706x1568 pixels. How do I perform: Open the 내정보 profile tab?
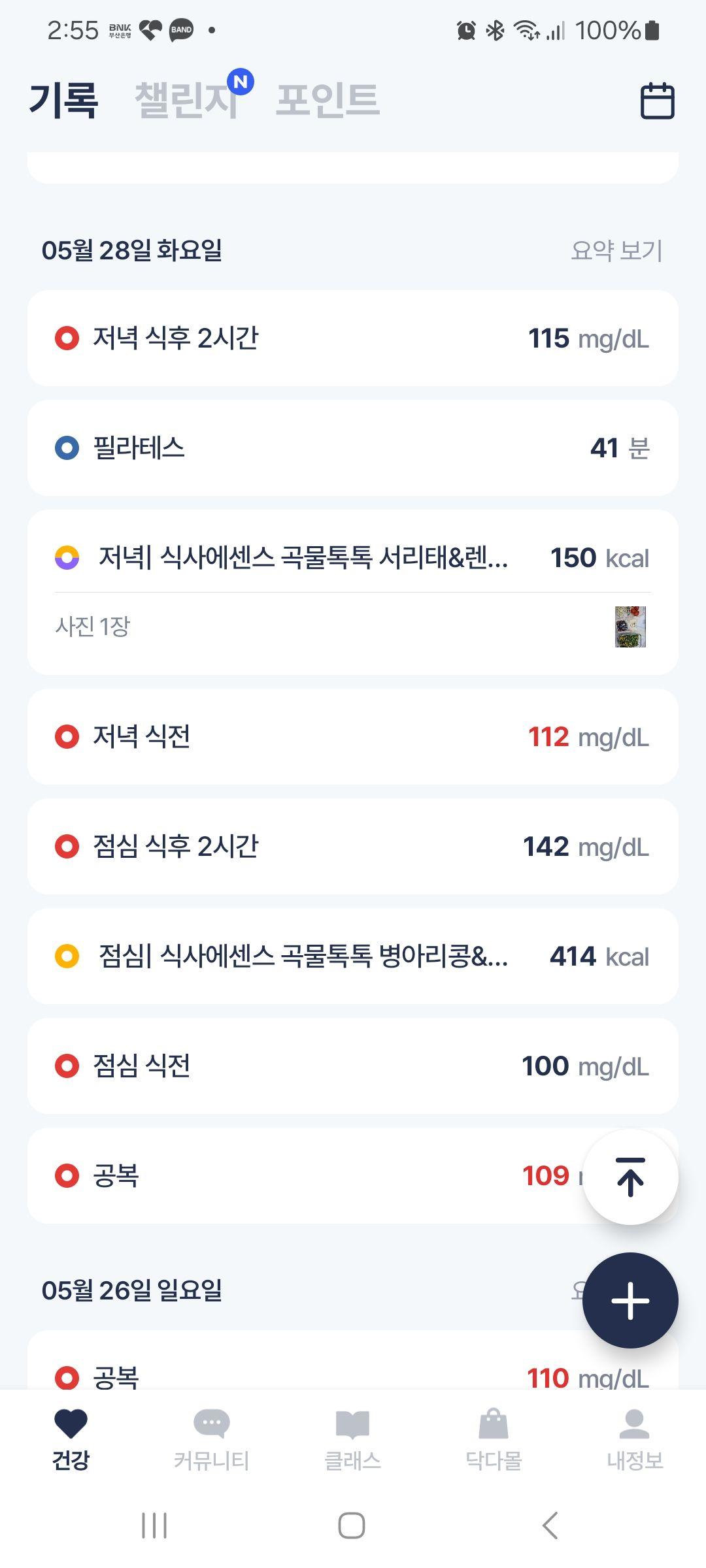pyautogui.click(x=635, y=1439)
